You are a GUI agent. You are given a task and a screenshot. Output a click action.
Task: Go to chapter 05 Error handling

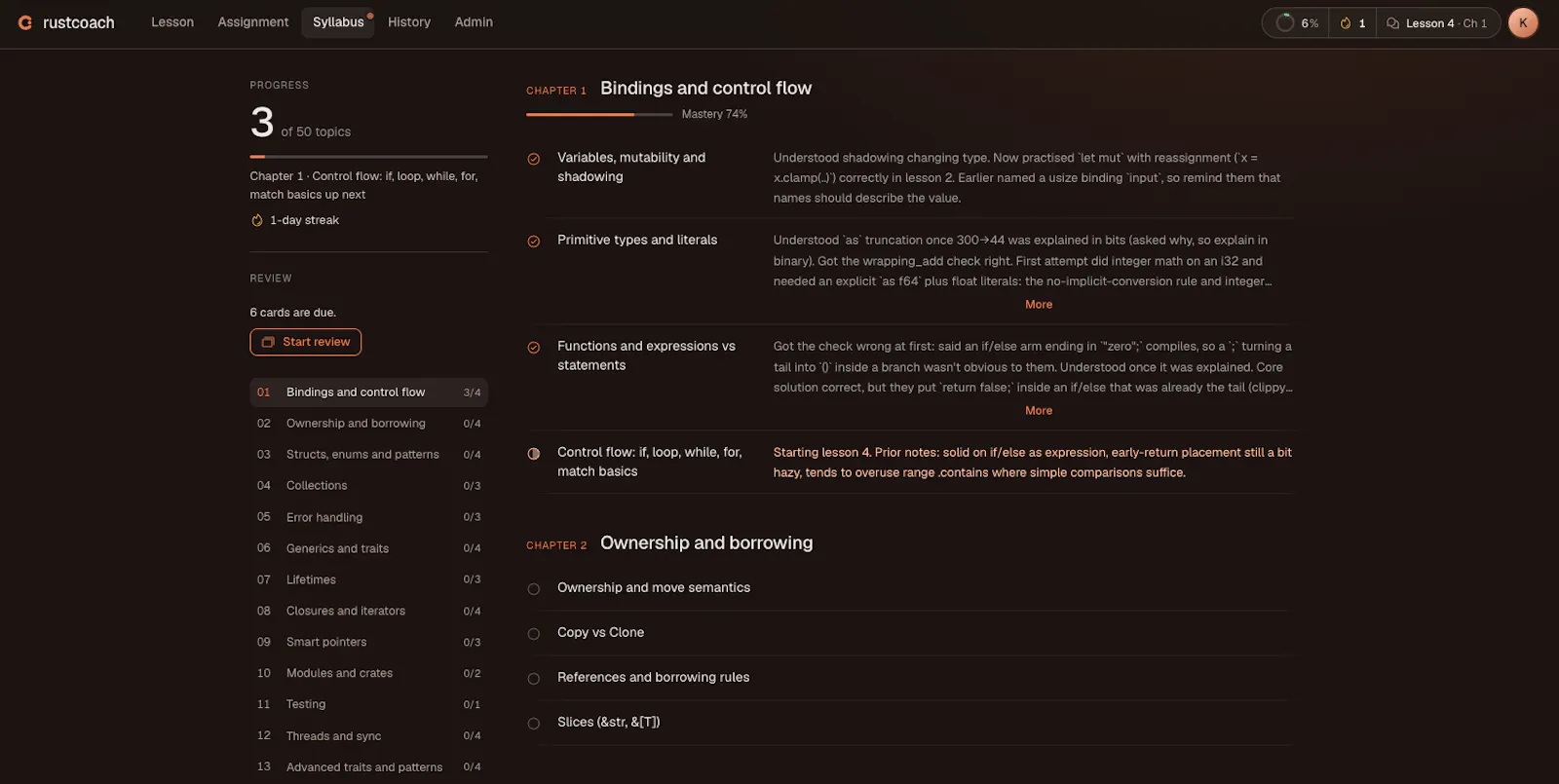click(x=368, y=517)
